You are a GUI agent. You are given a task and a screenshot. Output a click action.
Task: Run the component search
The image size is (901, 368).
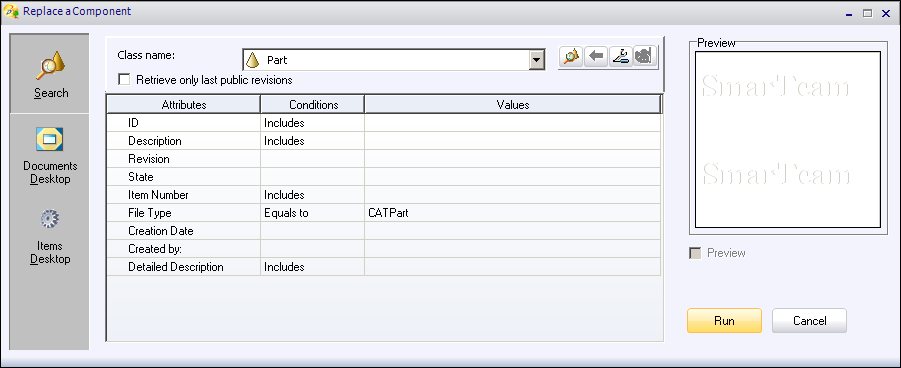click(724, 321)
